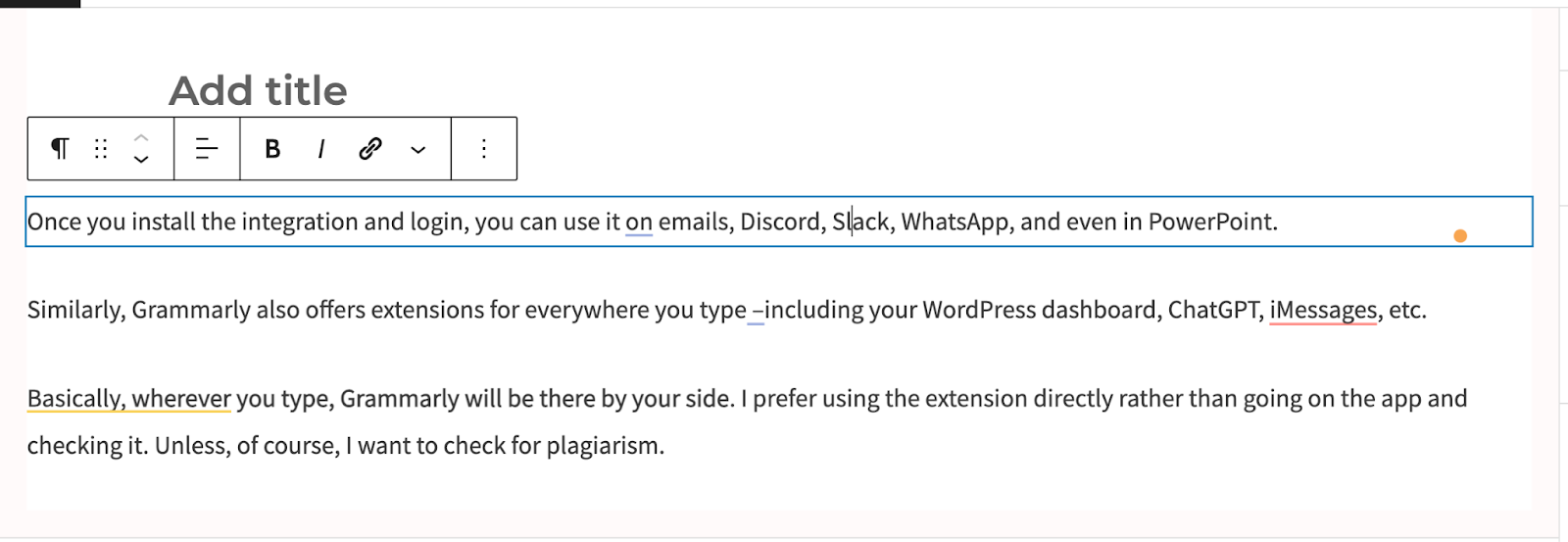1568x542 pixels.
Task: Click the underlined dash before "including"
Action: [757, 312]
